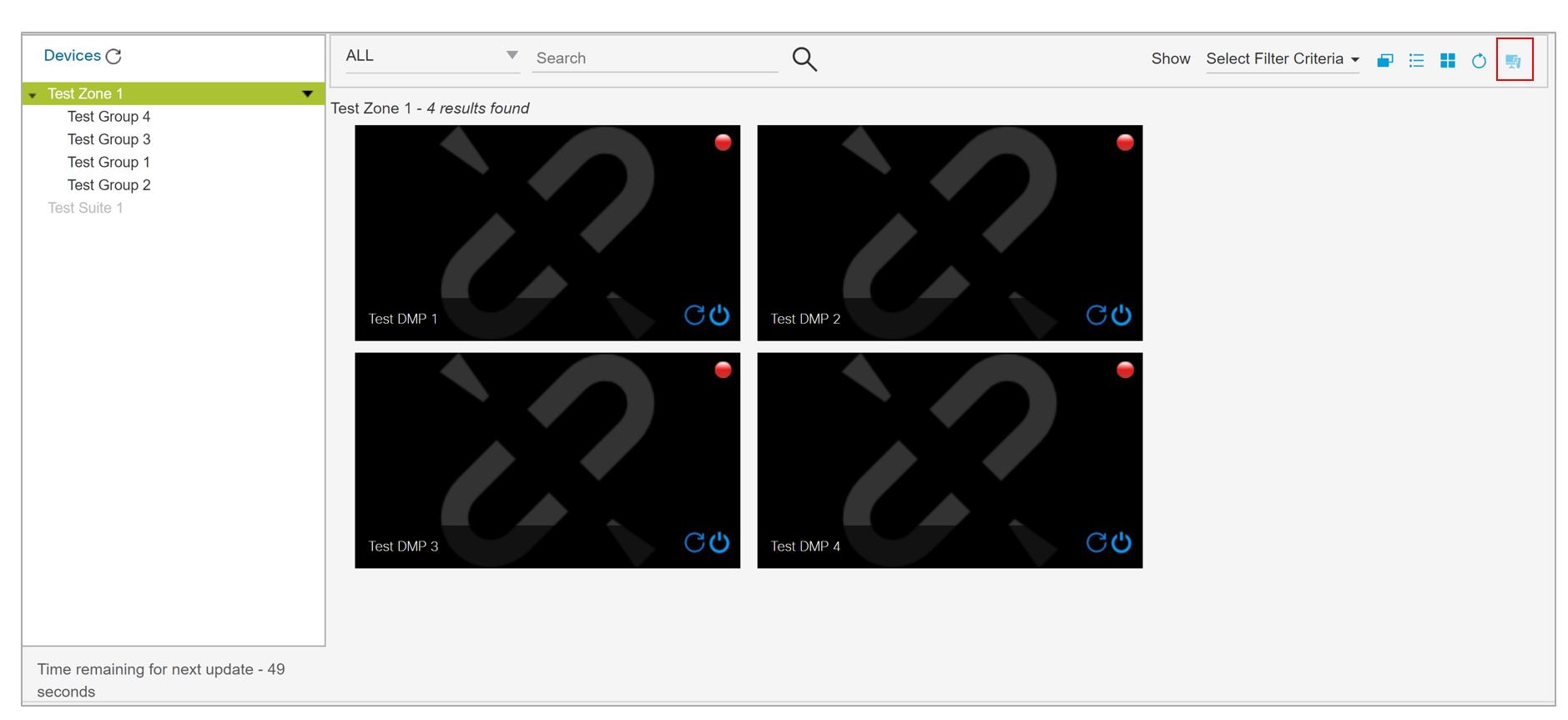
Task: Click the '4 results found' text
Action: 478,108
